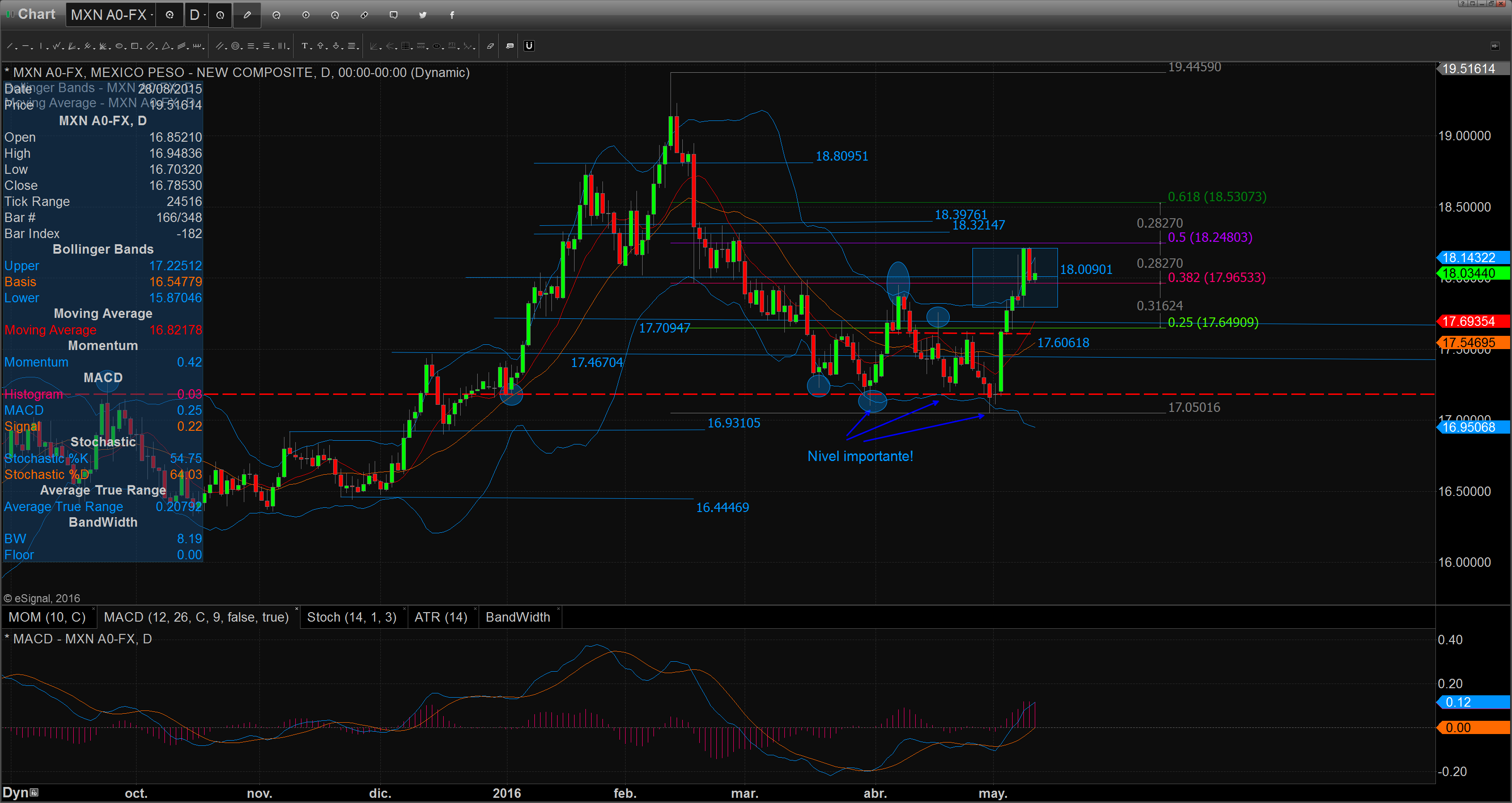
Task: Click the chat comment bubble icon
Action: coord(394,15)
